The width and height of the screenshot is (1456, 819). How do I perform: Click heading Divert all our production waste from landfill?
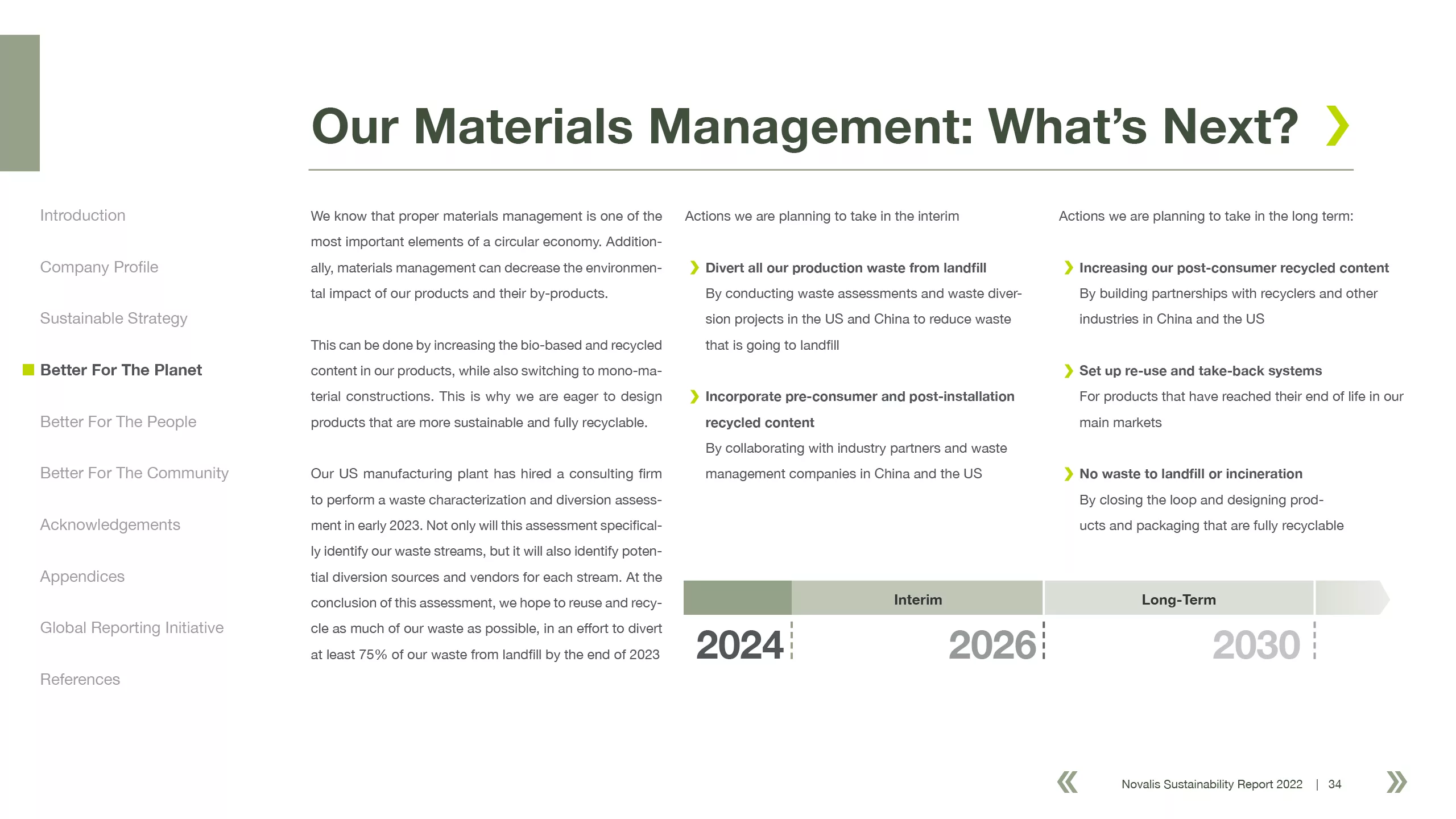pos(846,268)
